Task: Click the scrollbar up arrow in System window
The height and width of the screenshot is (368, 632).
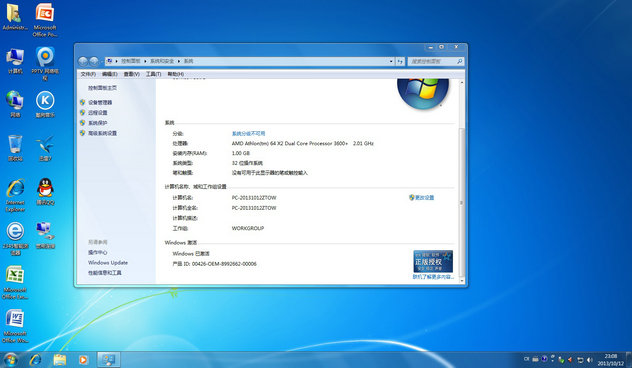Action: point(462,82)
